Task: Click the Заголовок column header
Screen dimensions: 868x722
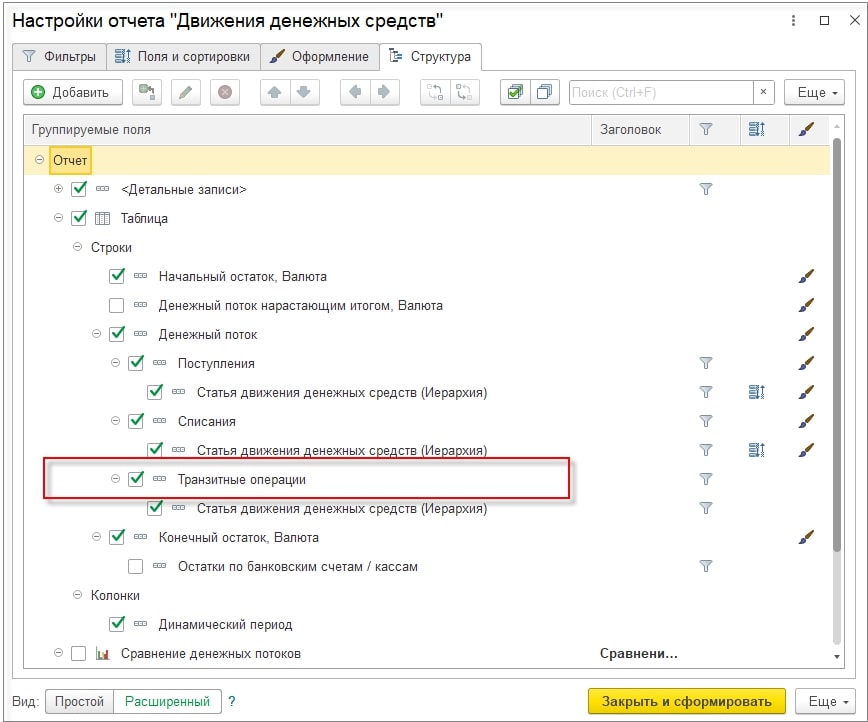Action: (x=640, y=130)
